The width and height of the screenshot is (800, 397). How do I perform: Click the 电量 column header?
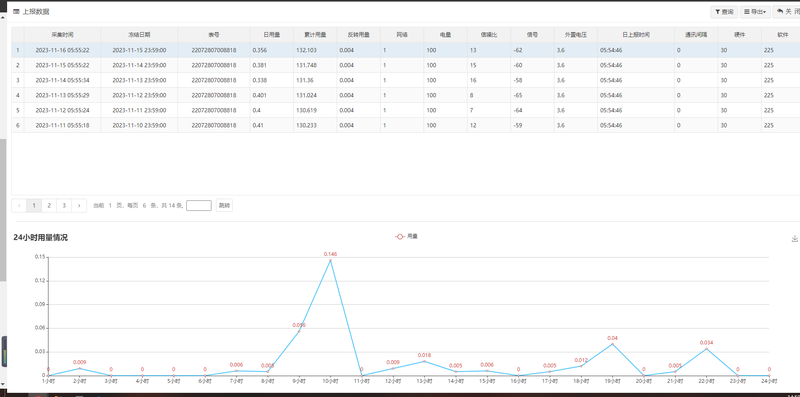pyautogui.click(x=445, y=35)
